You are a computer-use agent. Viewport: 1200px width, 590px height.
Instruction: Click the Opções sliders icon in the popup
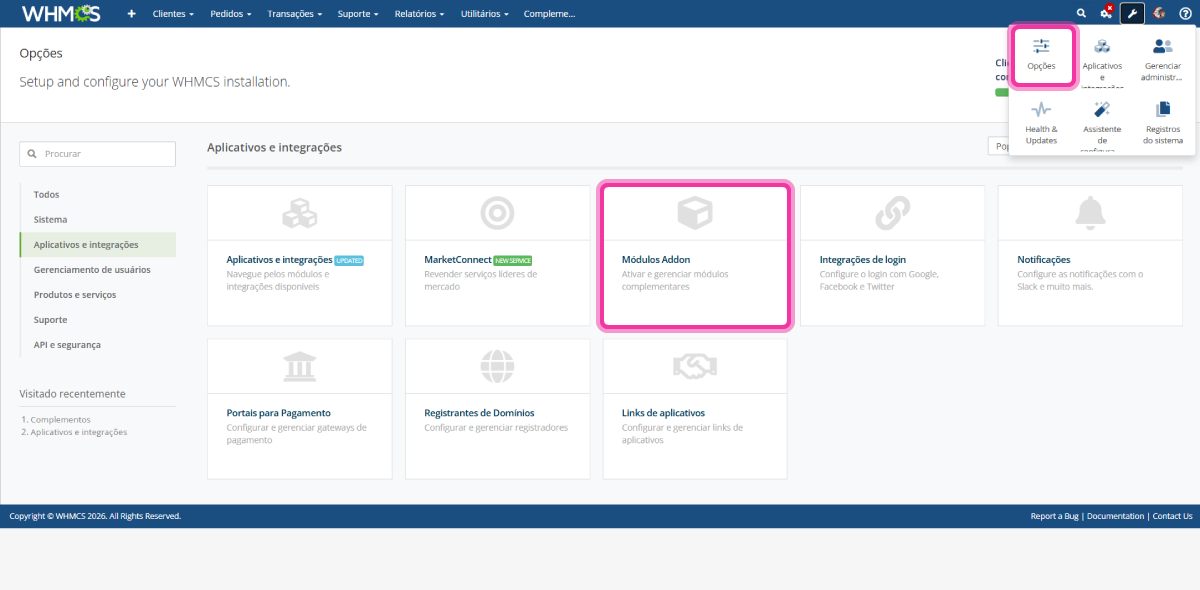pos(1041,46)
